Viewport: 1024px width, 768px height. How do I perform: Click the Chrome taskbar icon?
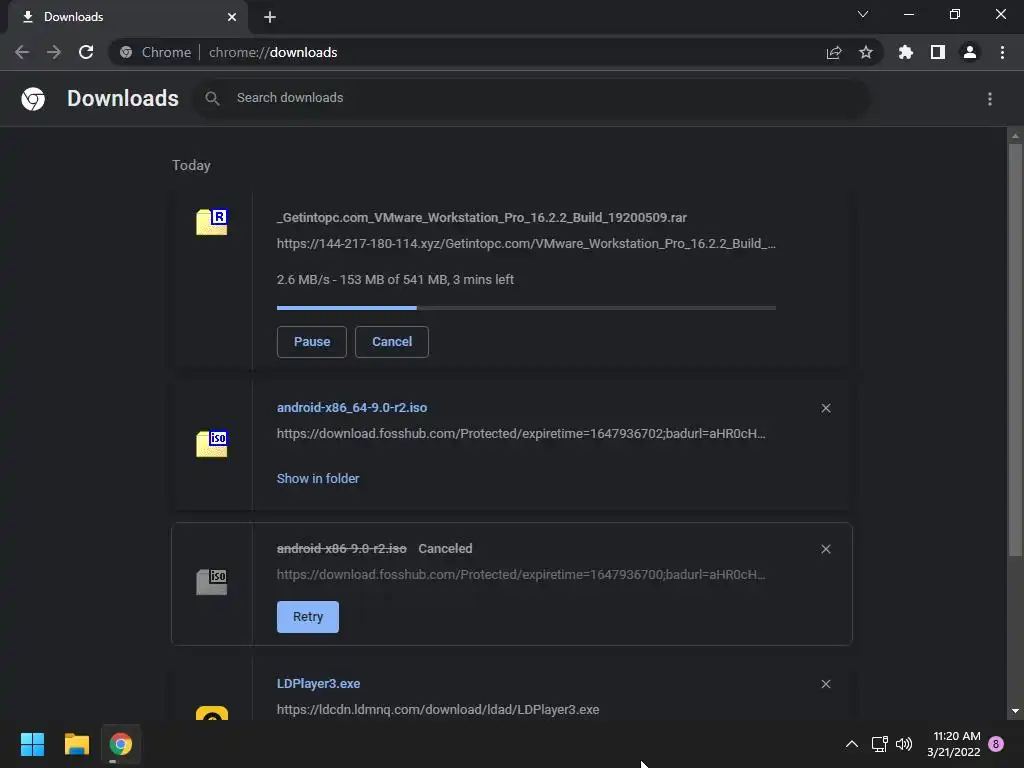pos(121,744)
